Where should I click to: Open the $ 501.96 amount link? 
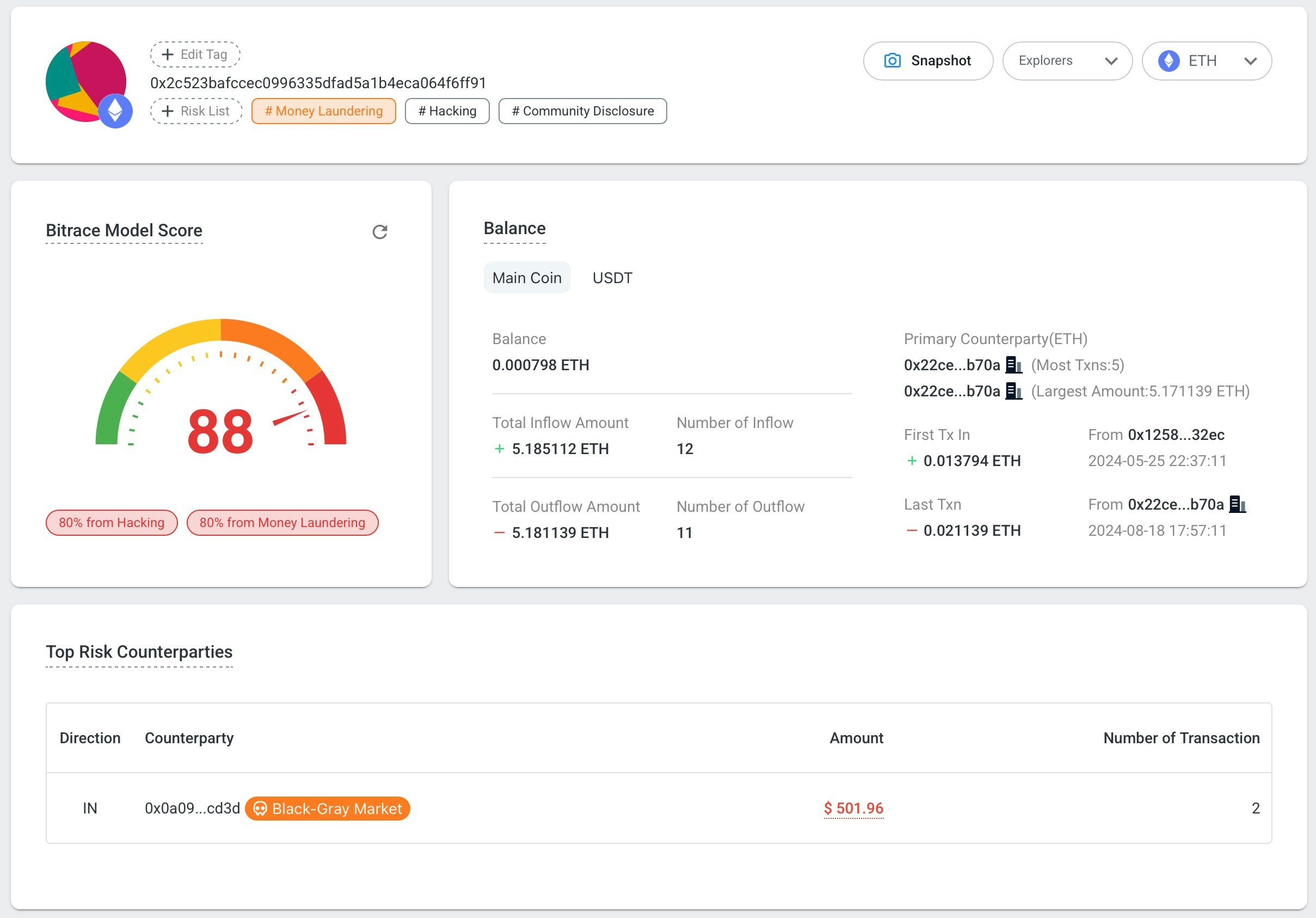coord(853,809)
